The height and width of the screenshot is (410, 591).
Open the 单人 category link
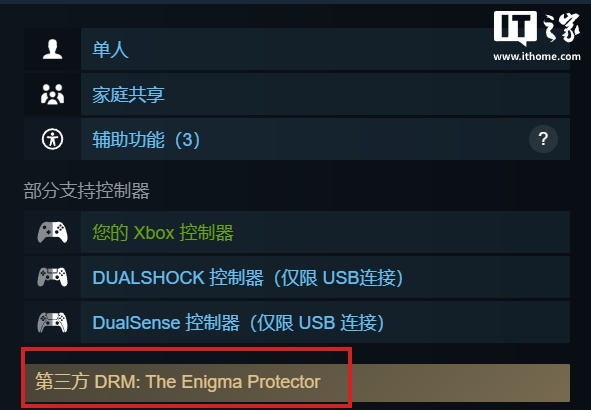pyautogui.click(x=110, y=49)
